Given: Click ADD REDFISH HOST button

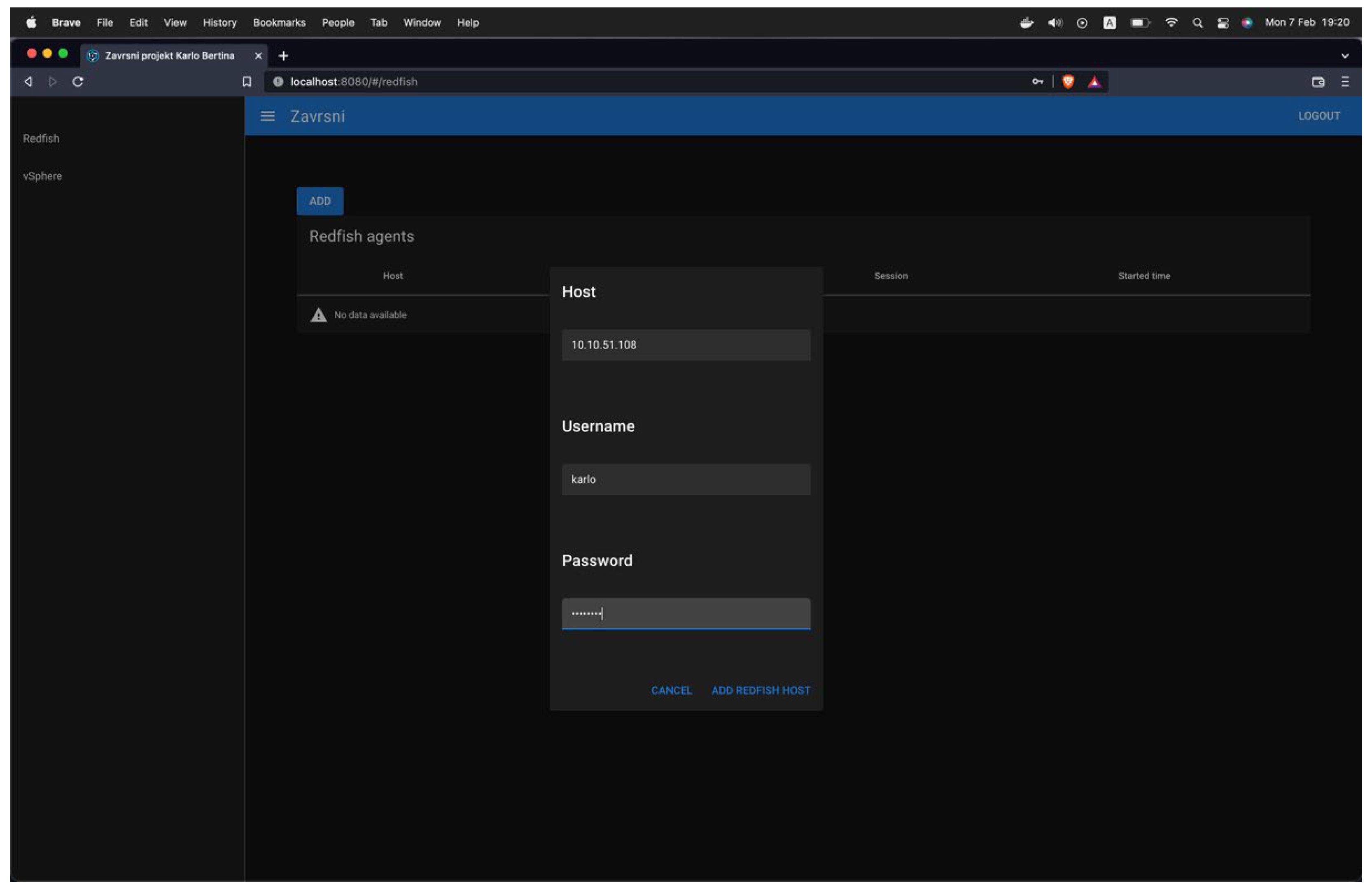Looking at the screenshot, I should pos(761,691).
